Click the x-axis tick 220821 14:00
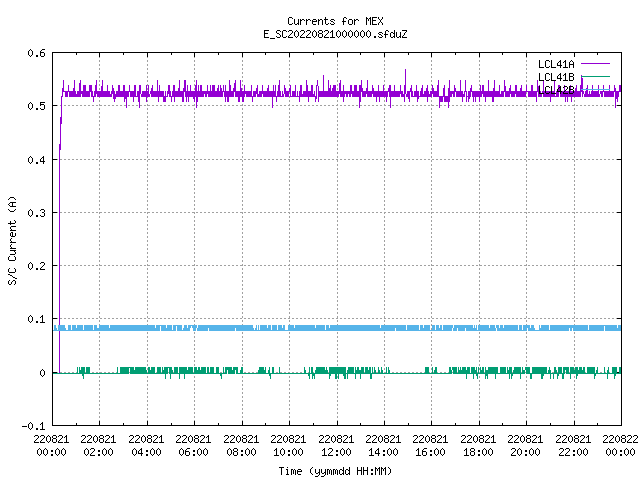640x480 pixels. pos(383,446)
